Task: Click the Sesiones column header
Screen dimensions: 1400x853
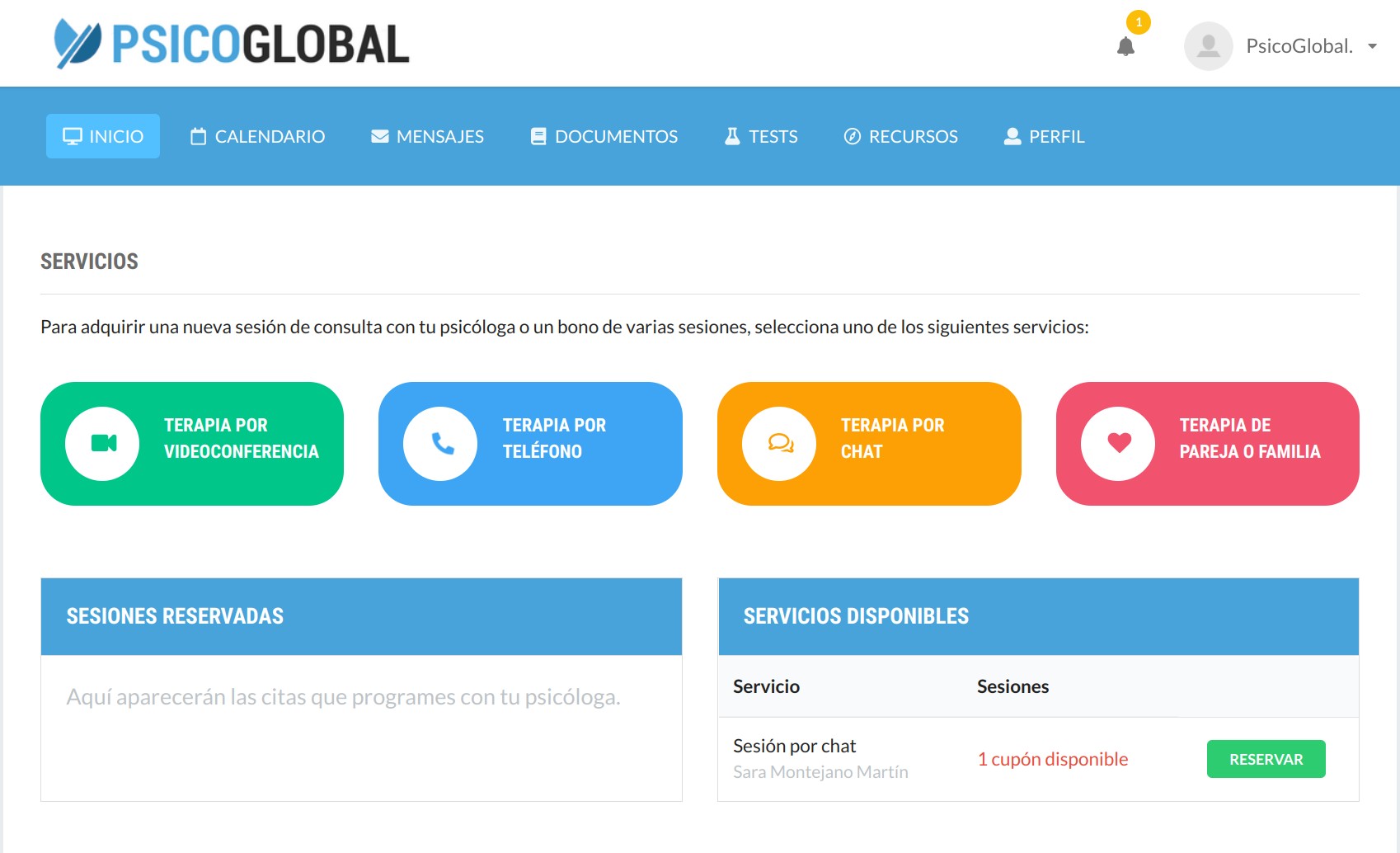Action: [1013, 686]
